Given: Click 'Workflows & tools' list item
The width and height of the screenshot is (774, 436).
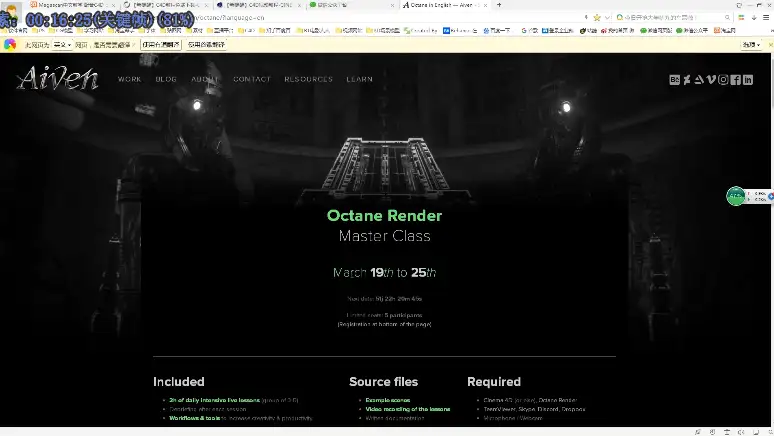Looking at the screenshot, I should pos(194,418).
